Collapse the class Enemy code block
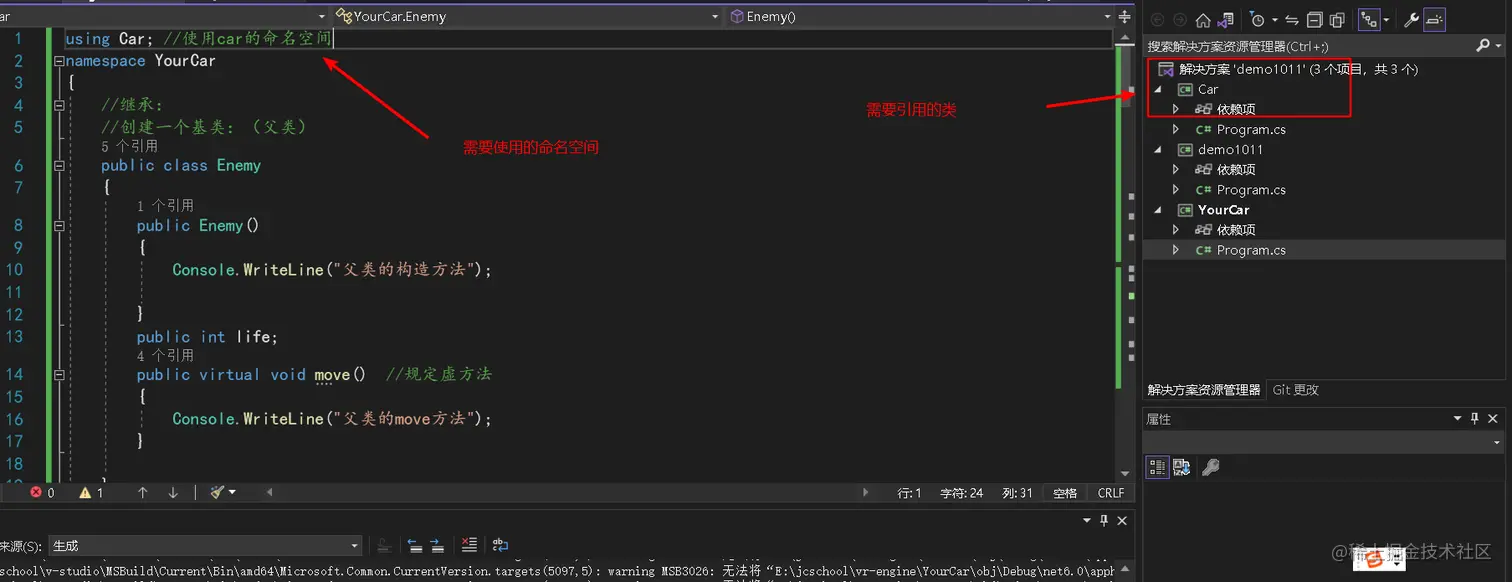The width and height of the screenshot is (1512, 582). [58, 166]
